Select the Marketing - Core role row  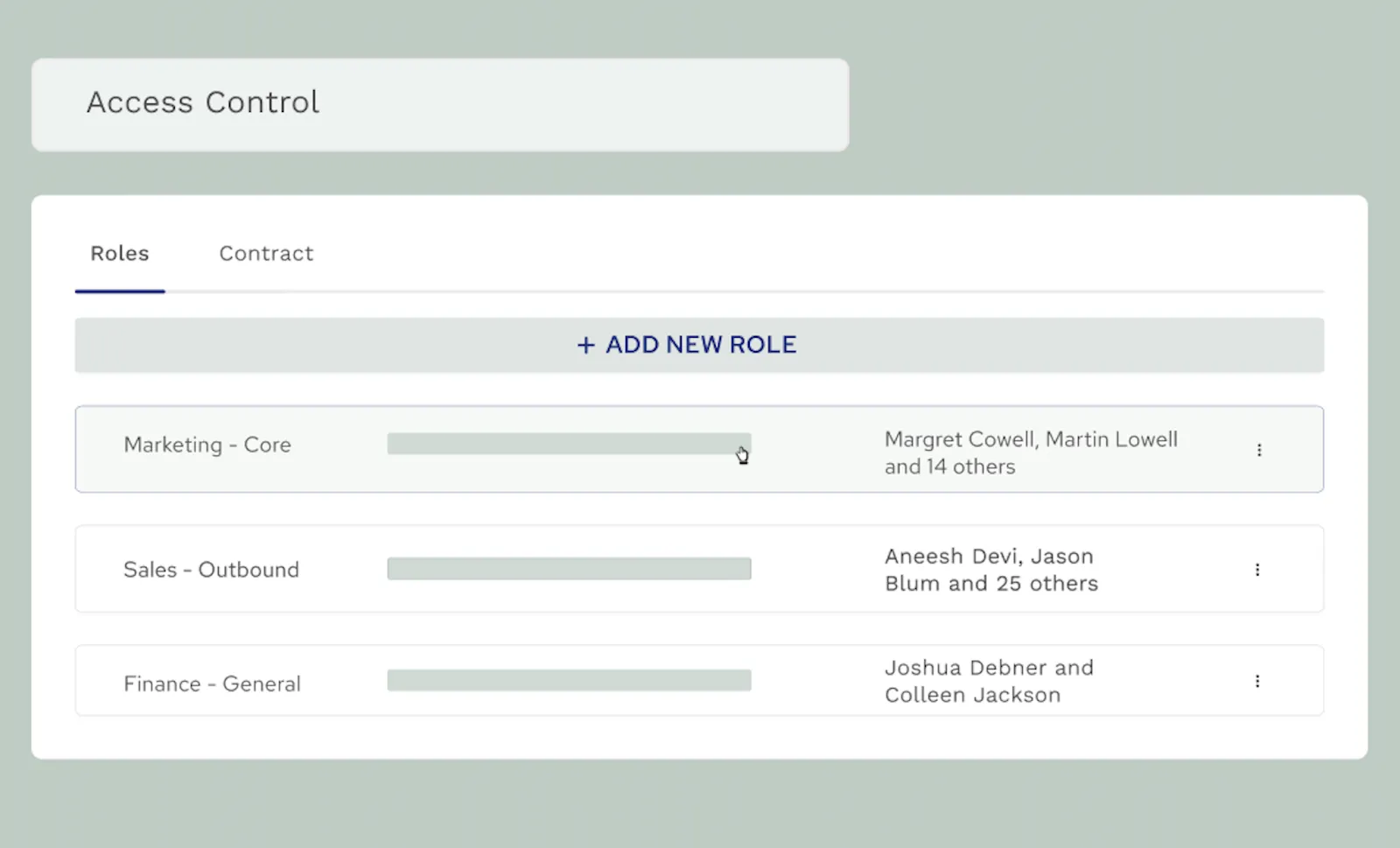700,449
